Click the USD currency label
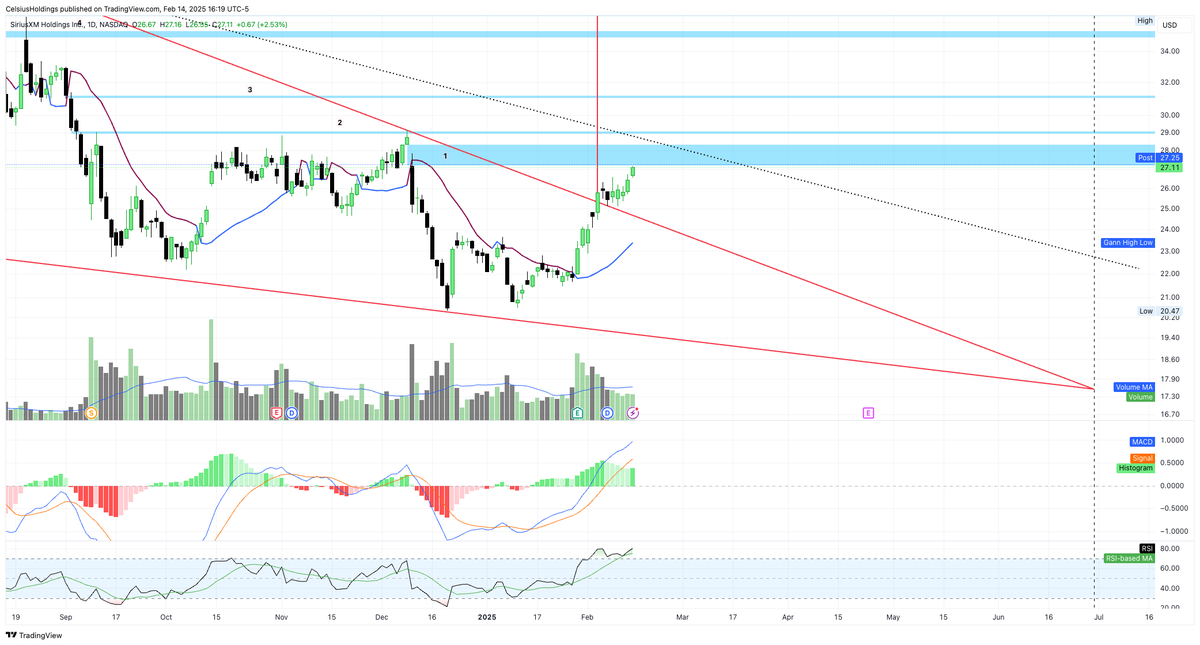 (1170, 25)
